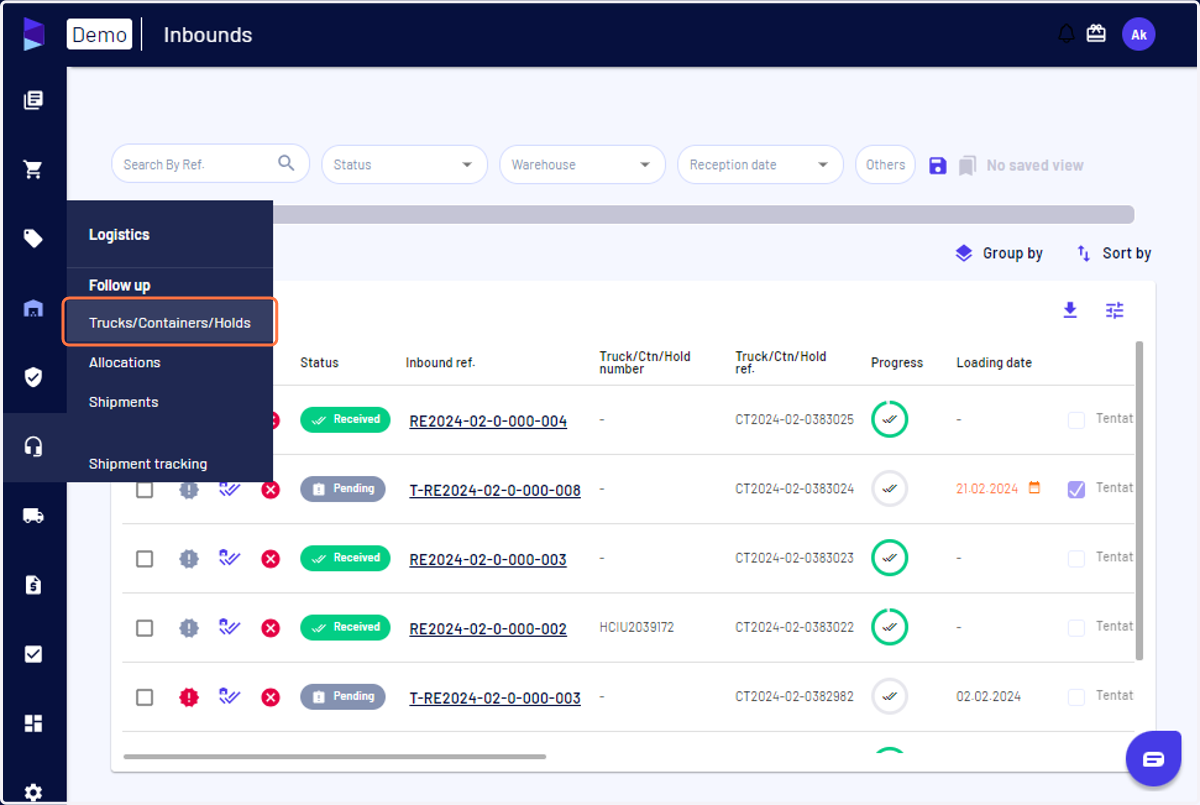This screenshot has width=1200, height=805.
Task: Open the chat support bubble
Action: tap(1153, 759)
